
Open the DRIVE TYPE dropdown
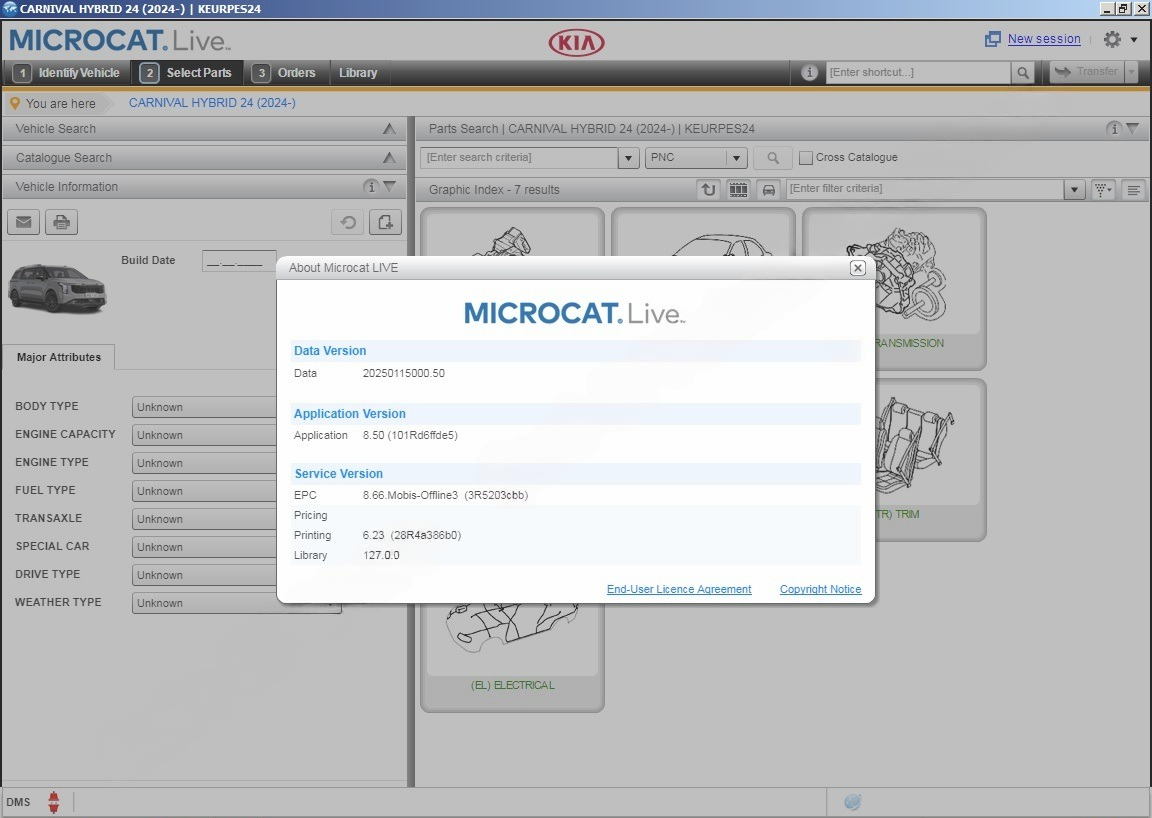pos(204,575)
